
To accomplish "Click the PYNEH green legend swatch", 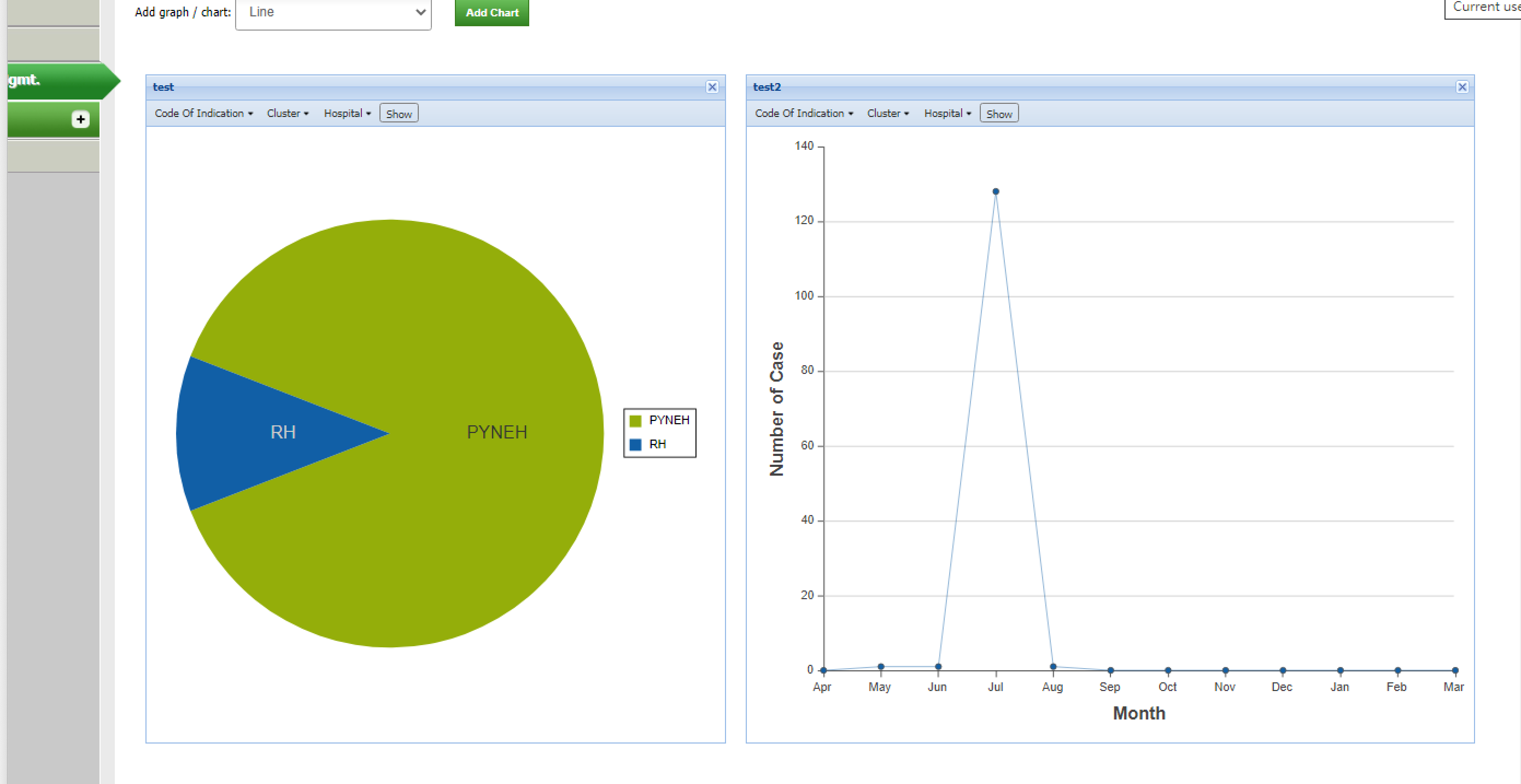I will pyautogui.click(x=635, y=420).
